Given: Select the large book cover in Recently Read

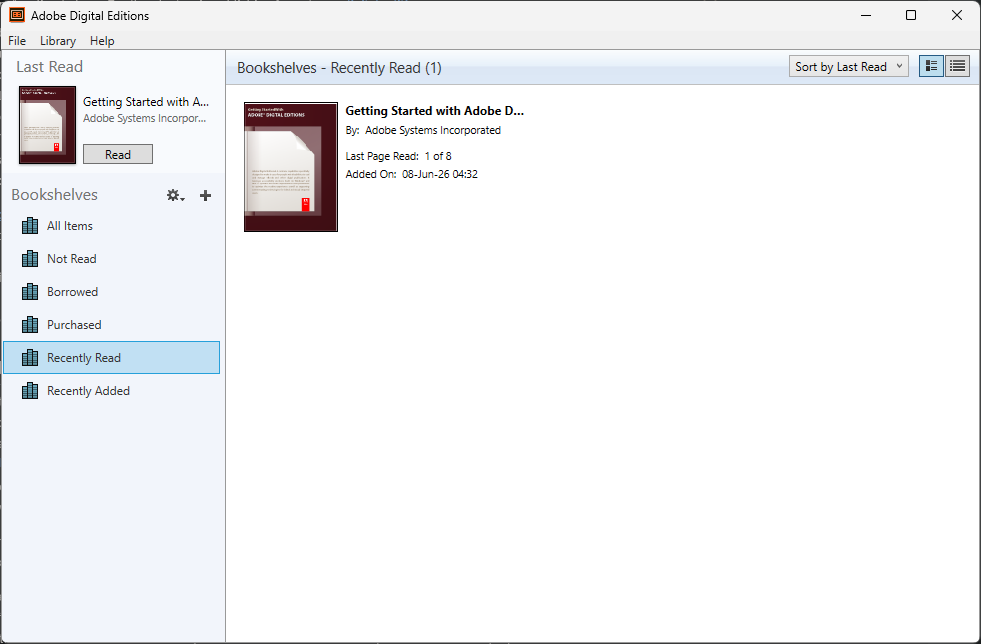Looking at the screenshot, I should point(291,167).
